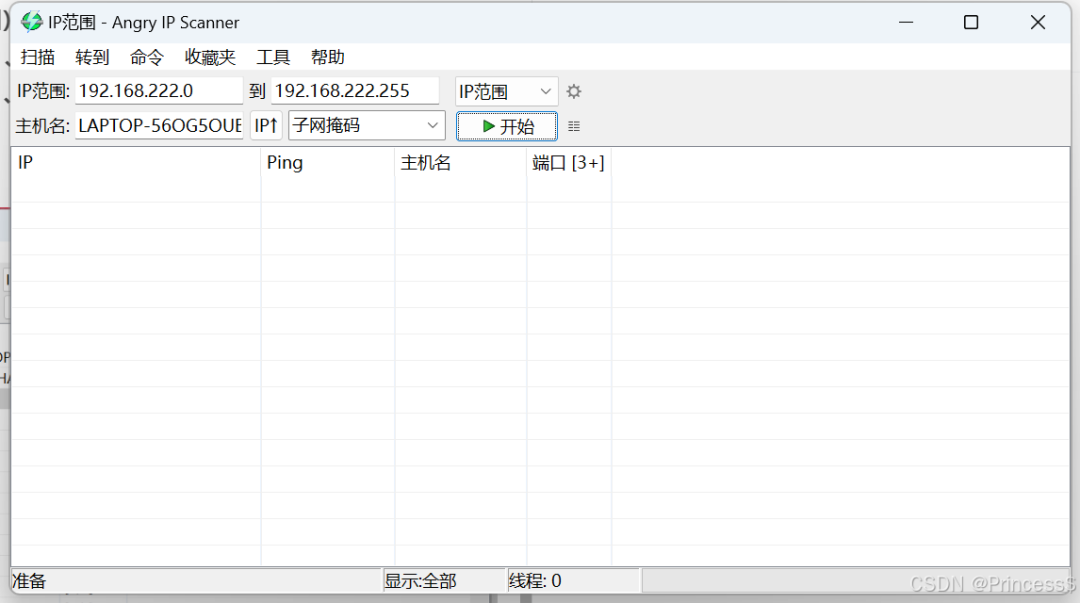This screenshot has height=603, width=1080.
Task: Open the 扫描 menu
Action: (x=37, y=57)
